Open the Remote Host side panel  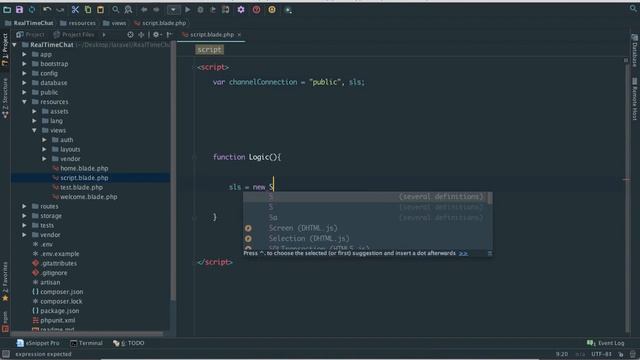(635, 99)
